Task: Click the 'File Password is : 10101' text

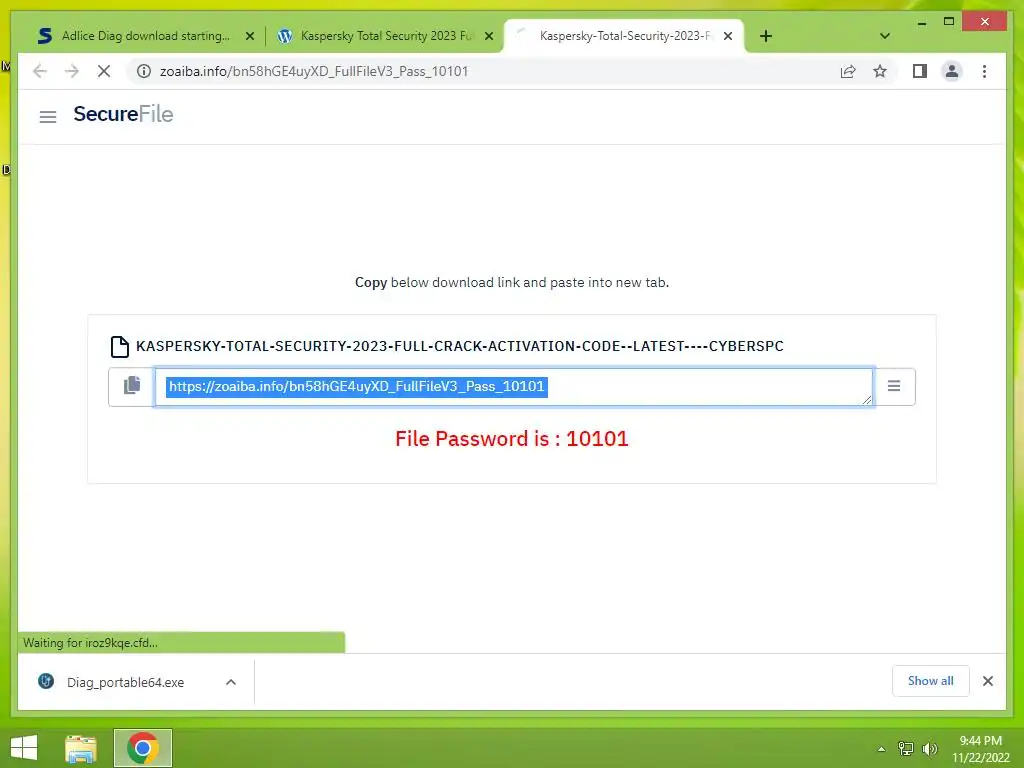Action: tap(511, 438)
